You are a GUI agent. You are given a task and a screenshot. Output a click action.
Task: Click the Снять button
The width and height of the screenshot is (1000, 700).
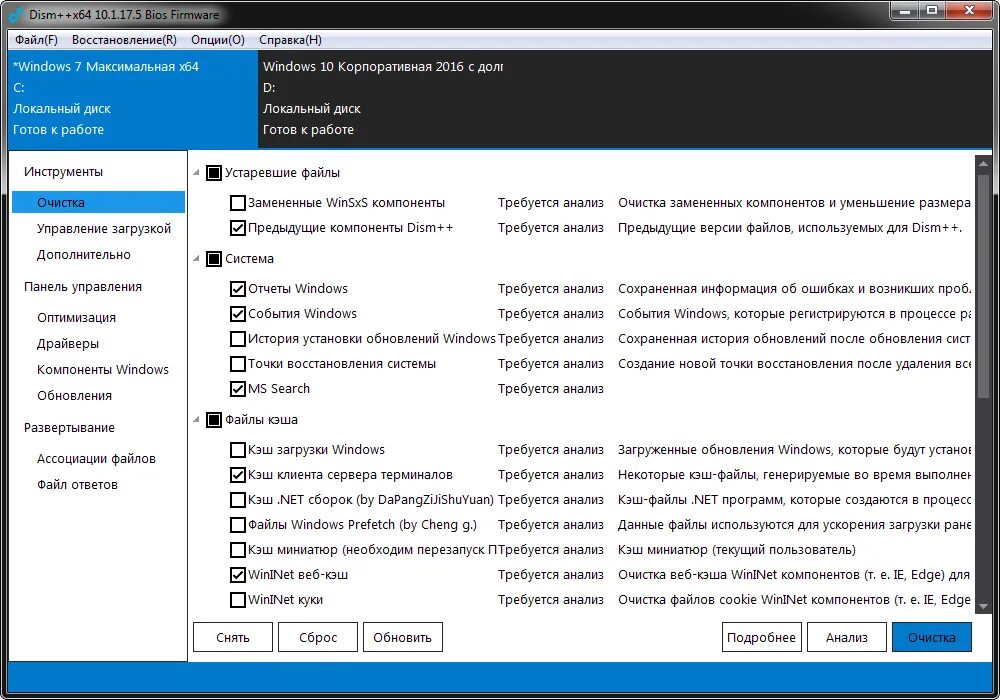coord(233,638)
